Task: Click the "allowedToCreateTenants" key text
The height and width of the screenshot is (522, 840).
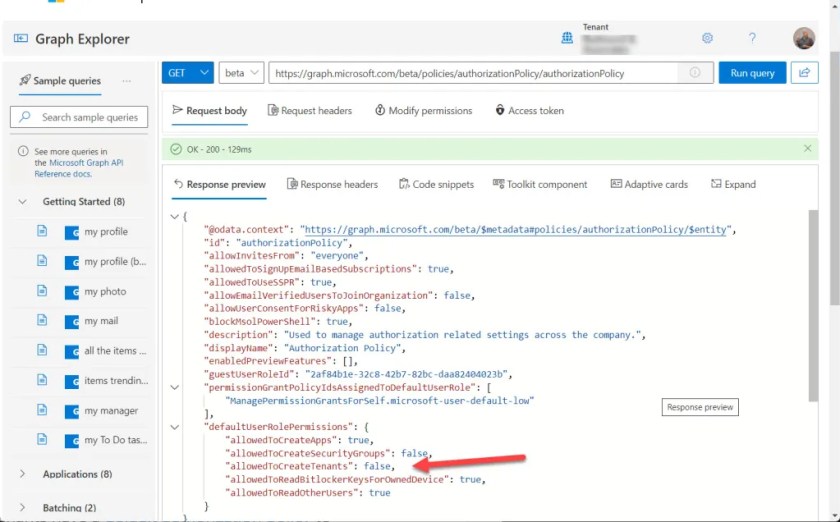Action: (x=291, y=466)
